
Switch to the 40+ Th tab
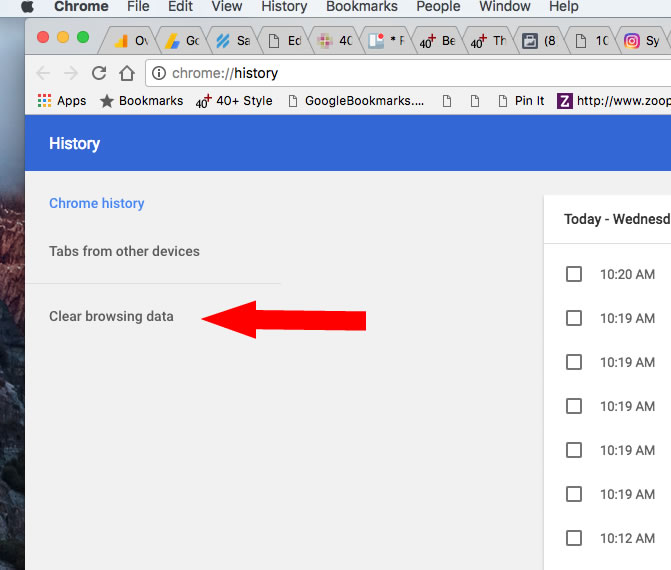490,41
